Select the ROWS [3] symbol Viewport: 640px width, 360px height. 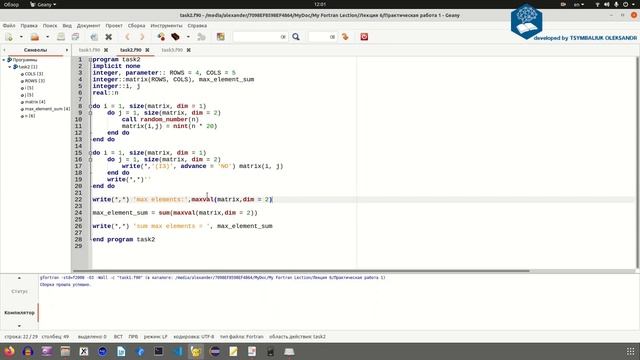(34, 81)
